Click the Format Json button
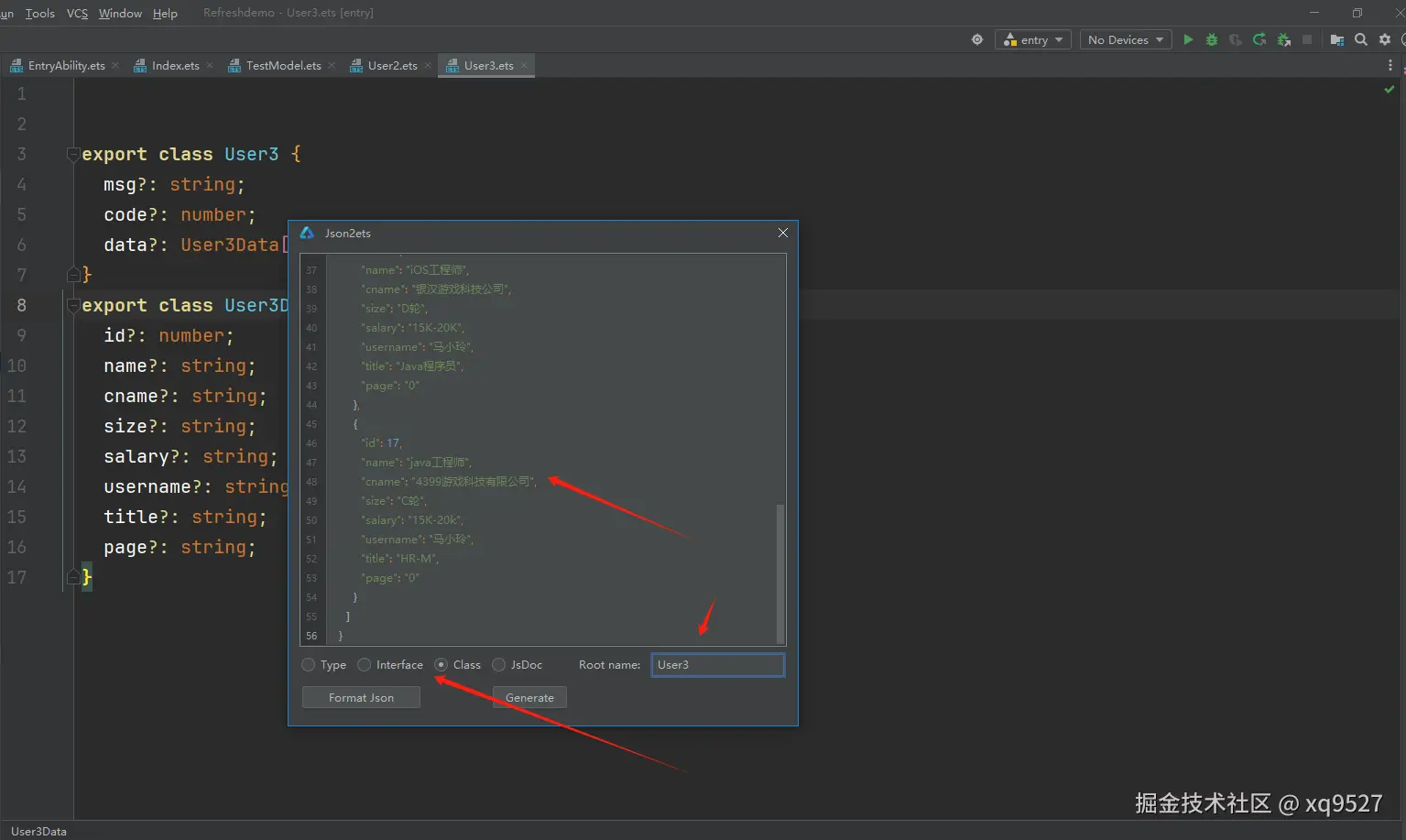 point(361,698)
